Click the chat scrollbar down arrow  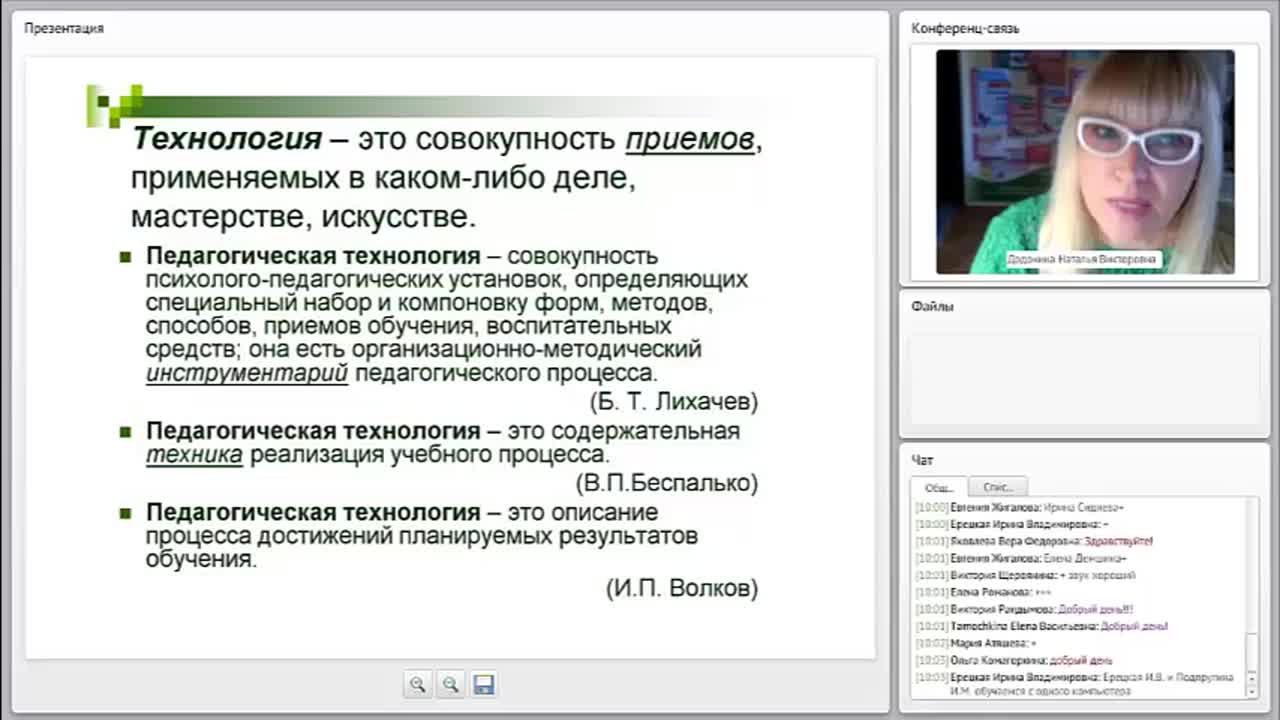click(x=1252, y=691)
